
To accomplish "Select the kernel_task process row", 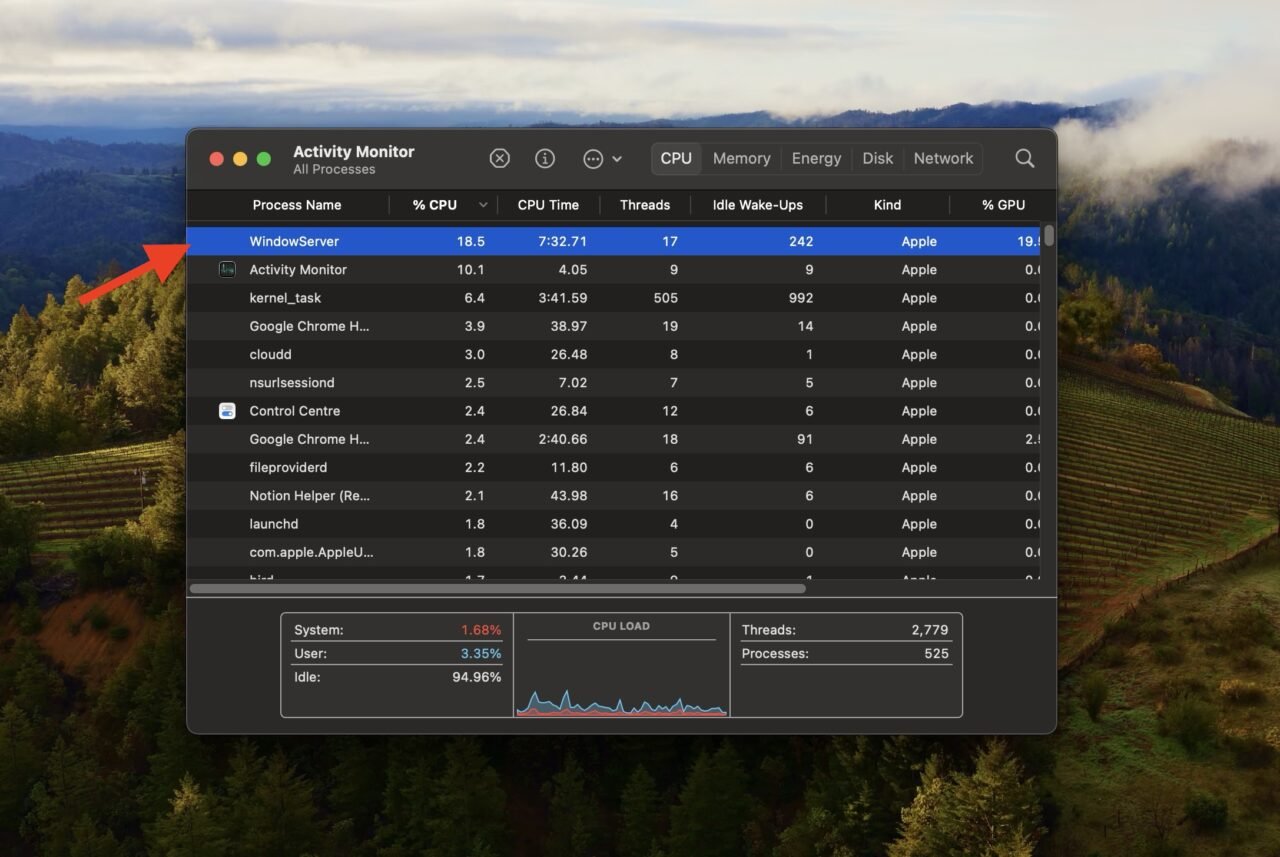I will (x=614, y=297).
